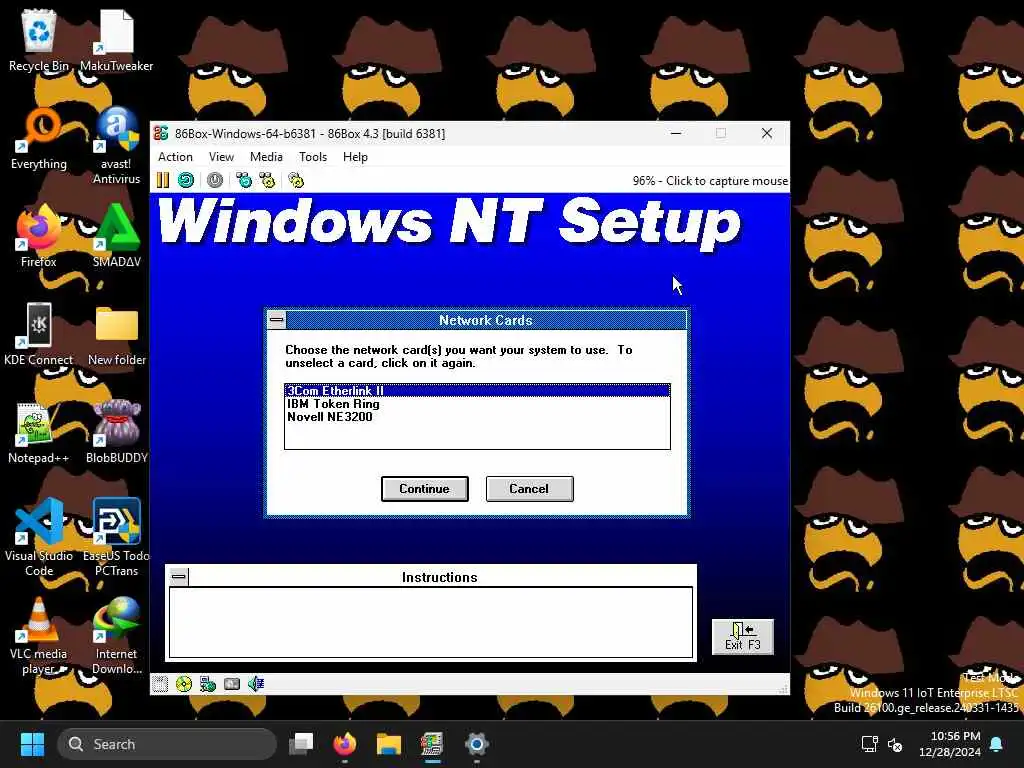
Task: Click the Exit F3 door icon button
Action: coord(743,637)
